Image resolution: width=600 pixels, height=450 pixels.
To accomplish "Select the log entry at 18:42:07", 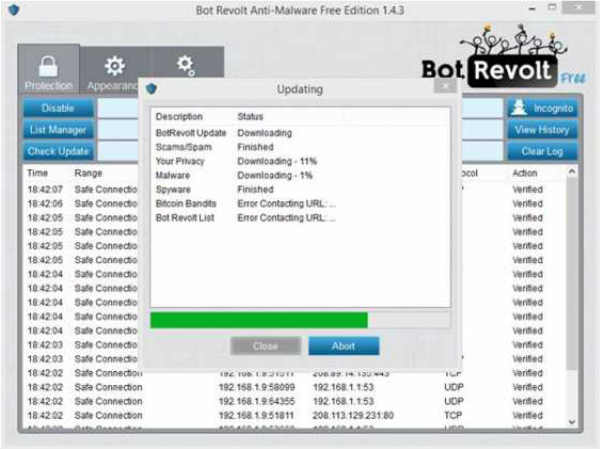I will pyautogui.click(x=295, y=189).
